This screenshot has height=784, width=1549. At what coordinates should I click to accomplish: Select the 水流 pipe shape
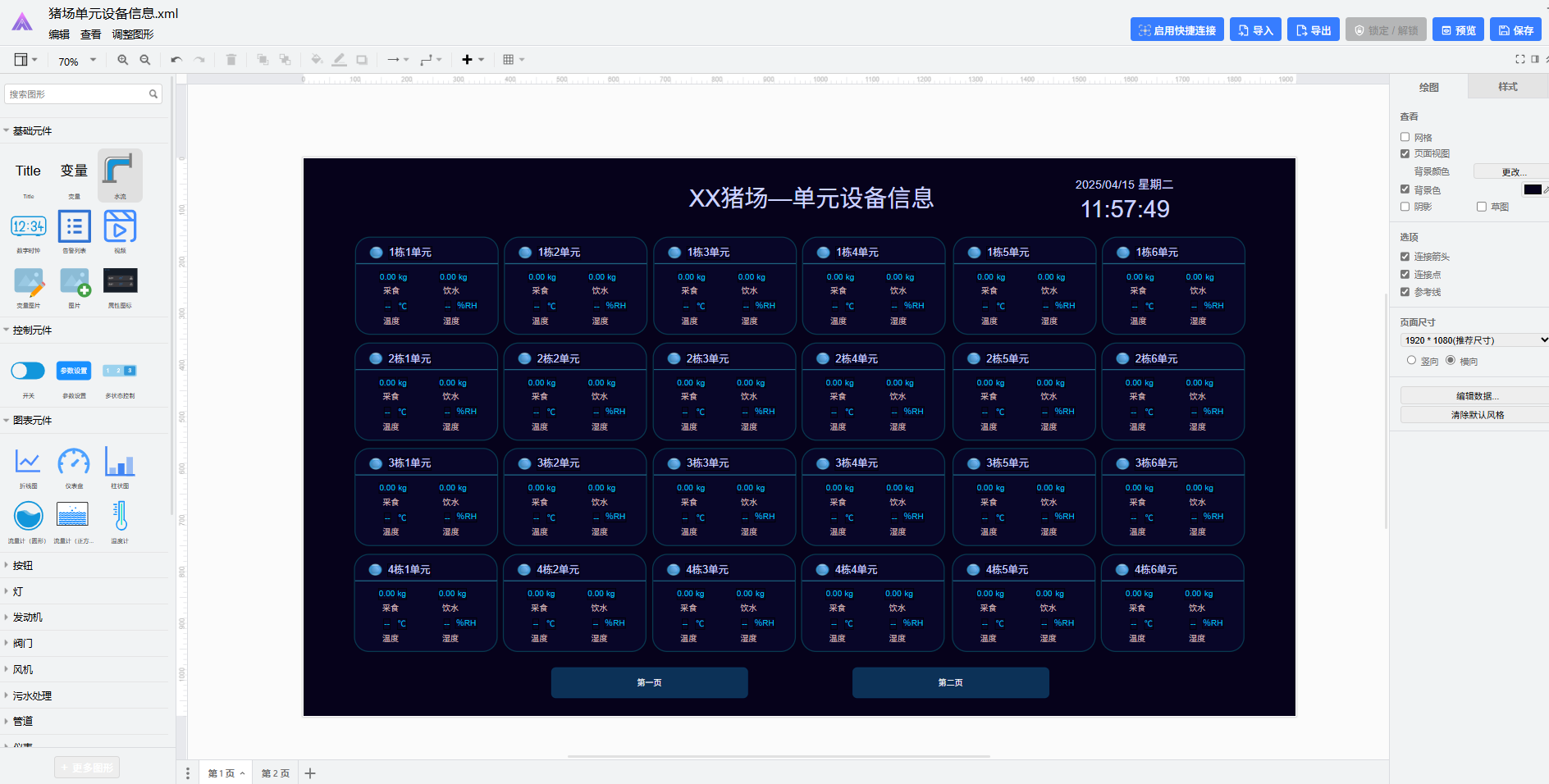120,174
